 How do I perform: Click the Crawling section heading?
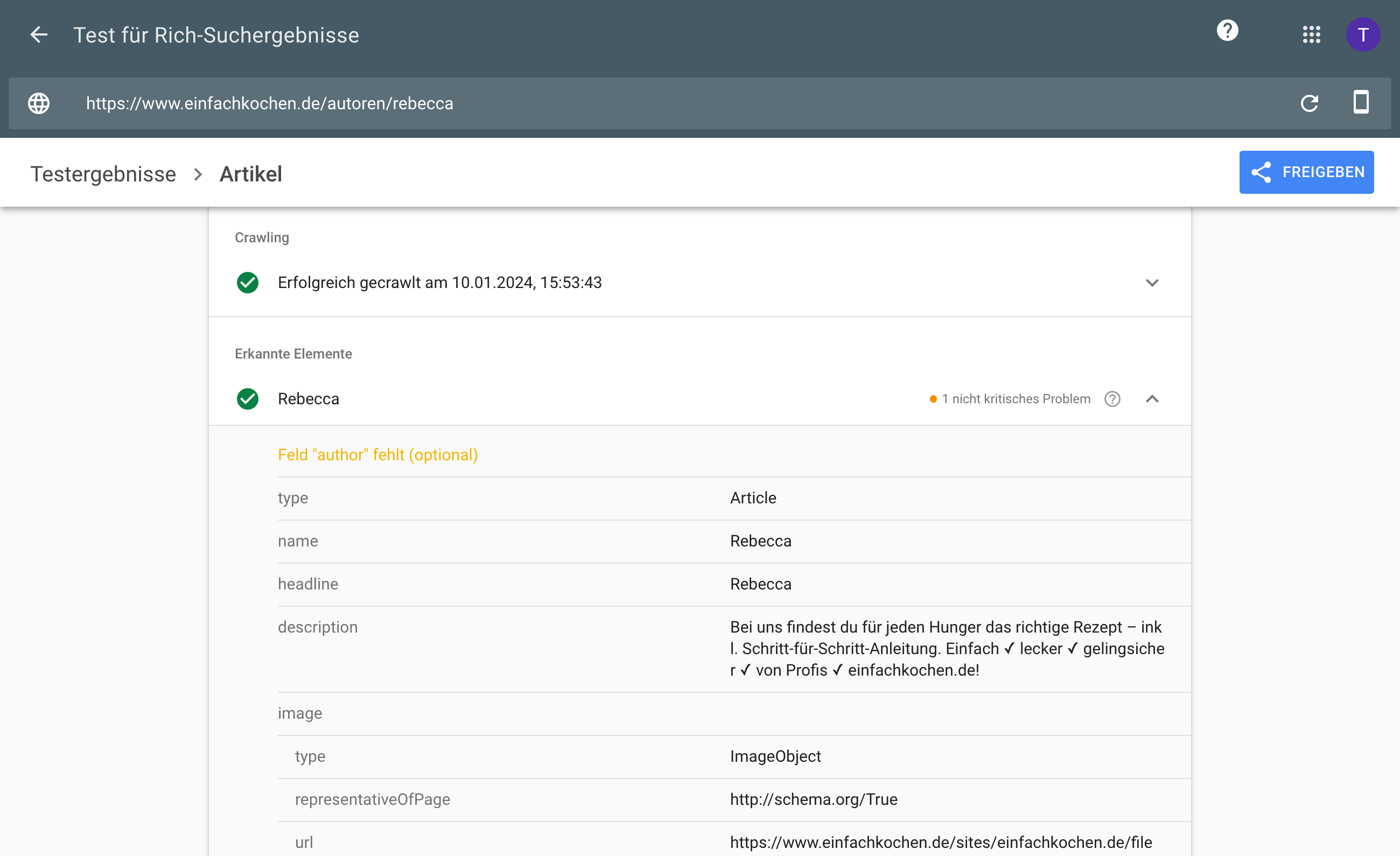click(x=262, y=238)
